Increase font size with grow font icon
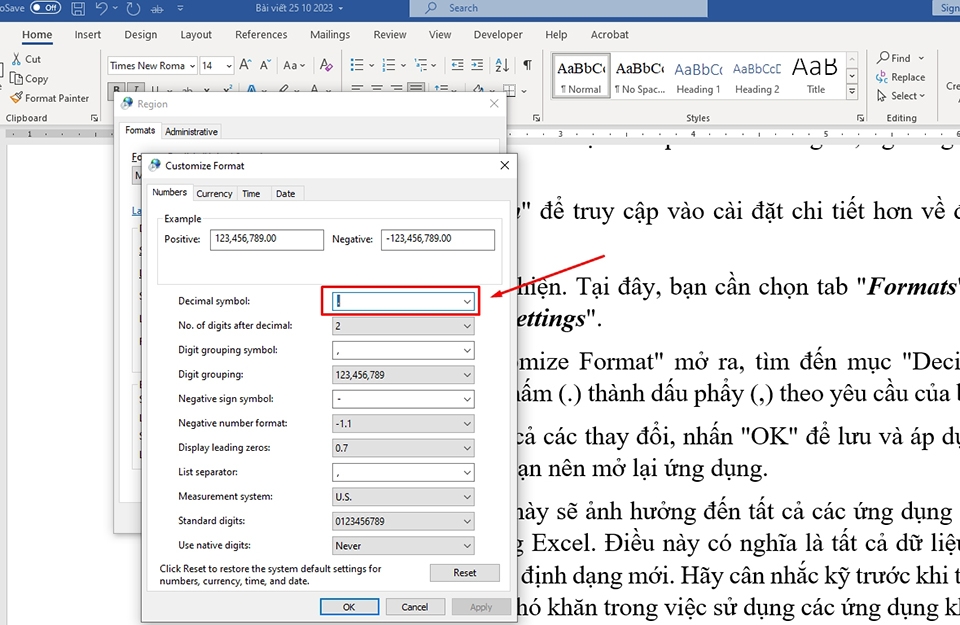Image resolution: width=960 pixels, height=625 pixels. pyautogui.click(x=245, y=65)
